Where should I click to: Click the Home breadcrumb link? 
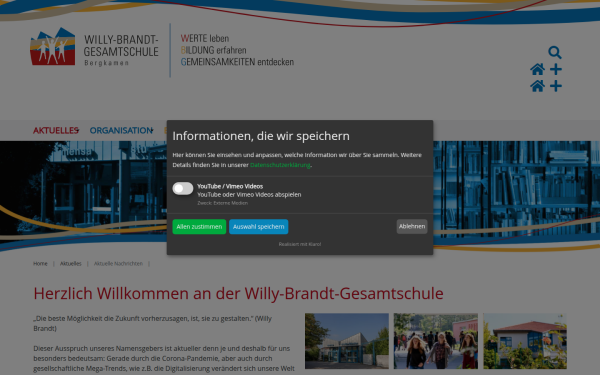40,264
